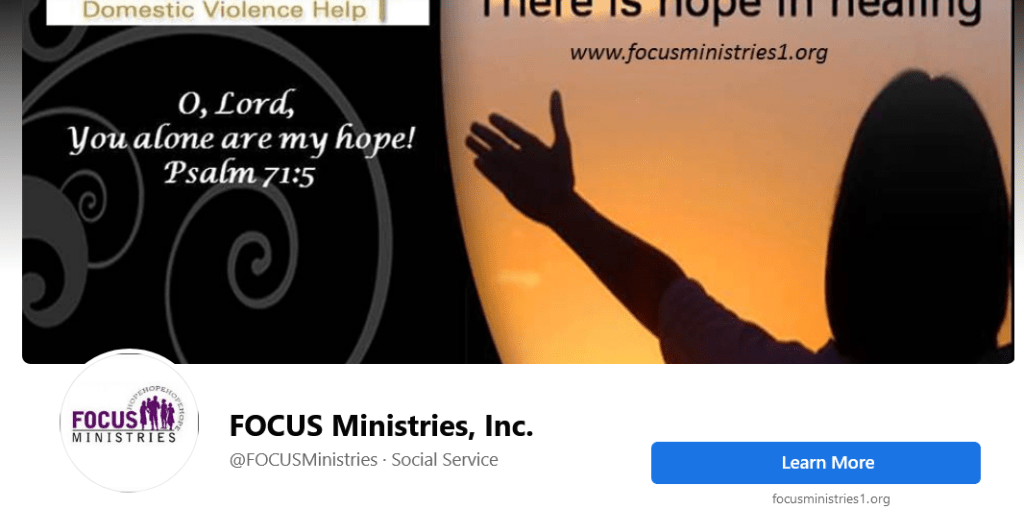Open the FOCUS Ministries profile picture
The image size is (1024, 509).
click(x=129, y=421)
